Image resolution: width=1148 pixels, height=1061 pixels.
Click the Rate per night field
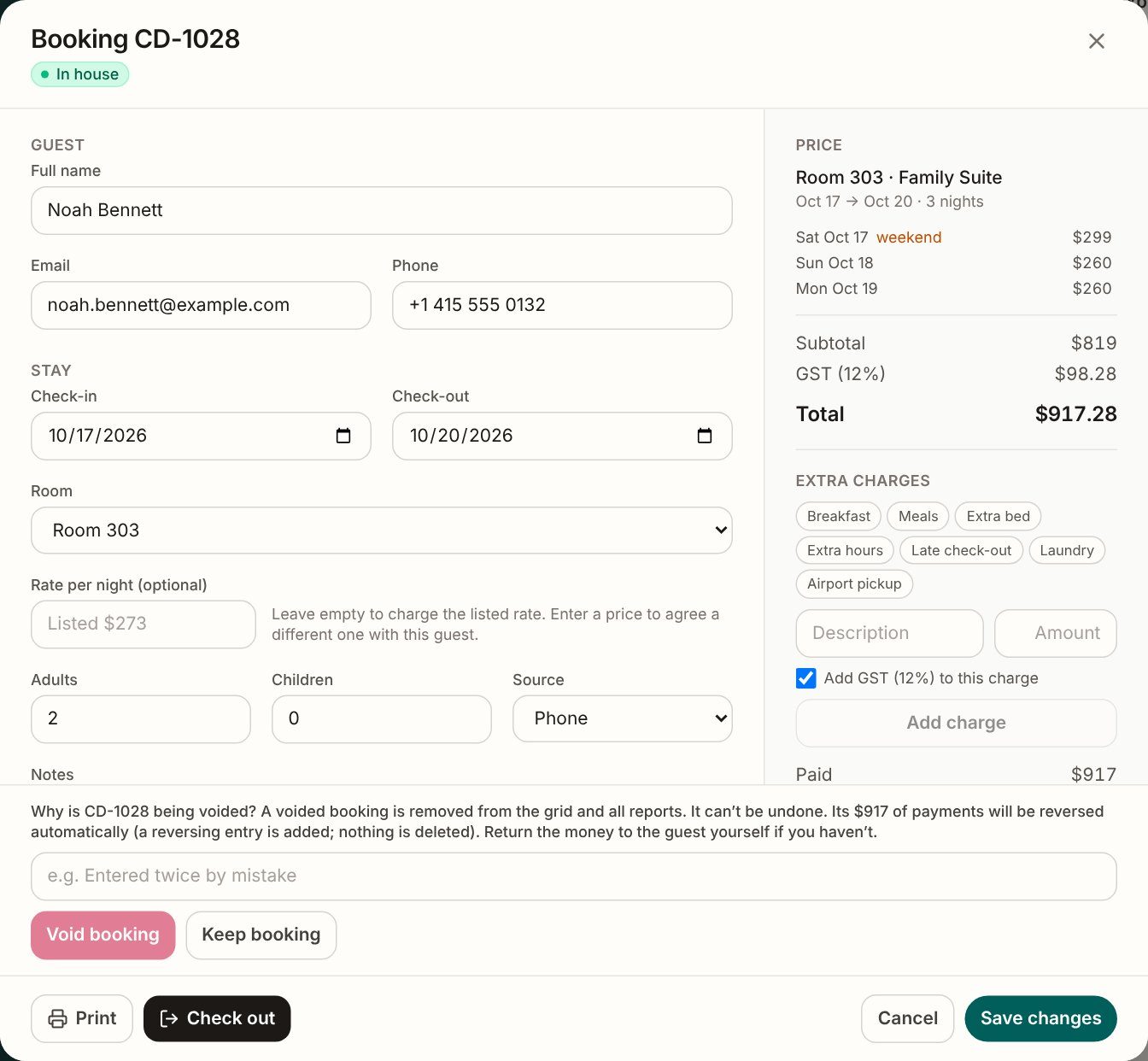coord(143,624)
